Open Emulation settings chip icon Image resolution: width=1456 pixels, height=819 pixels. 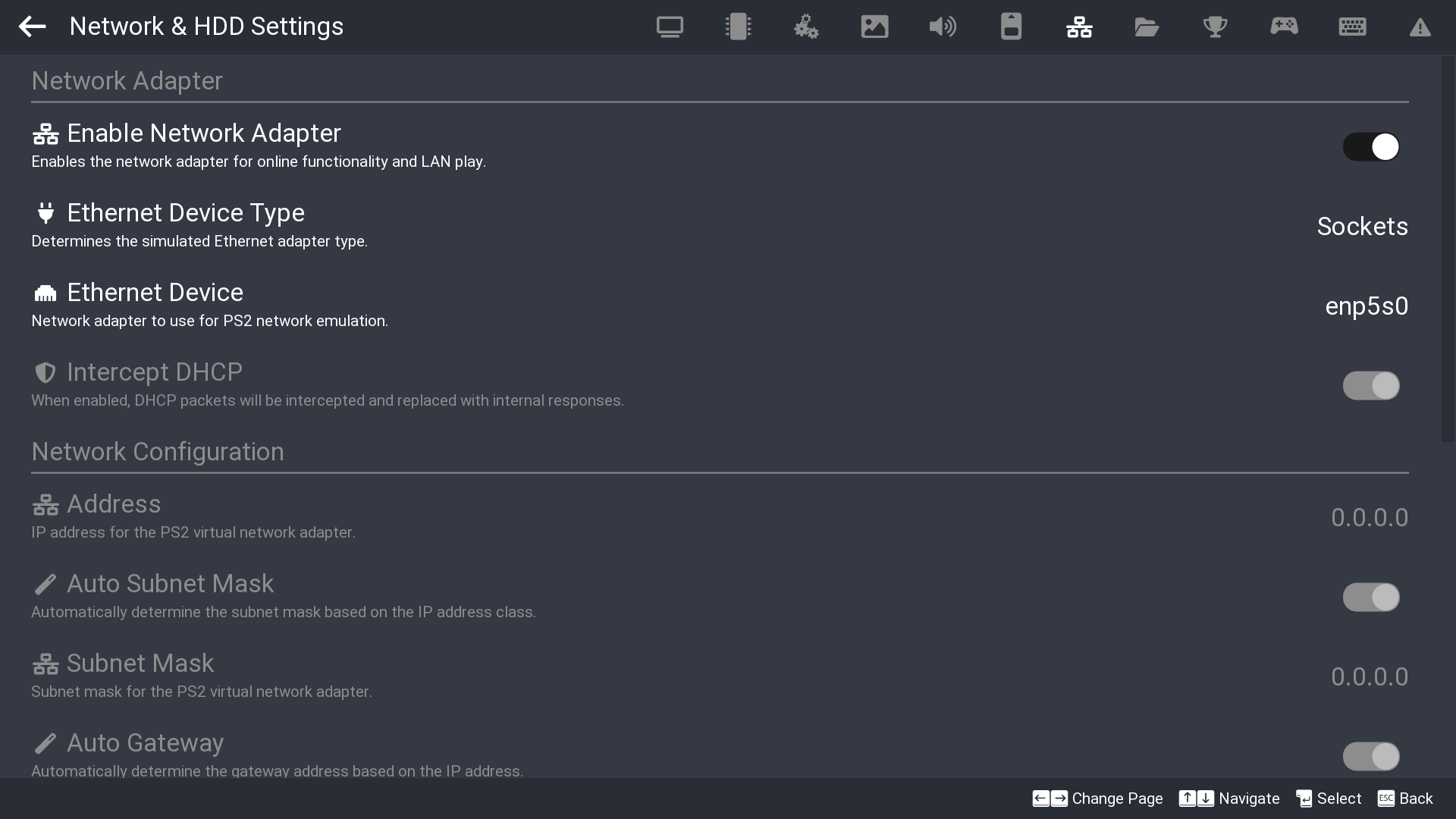point(738,27)
